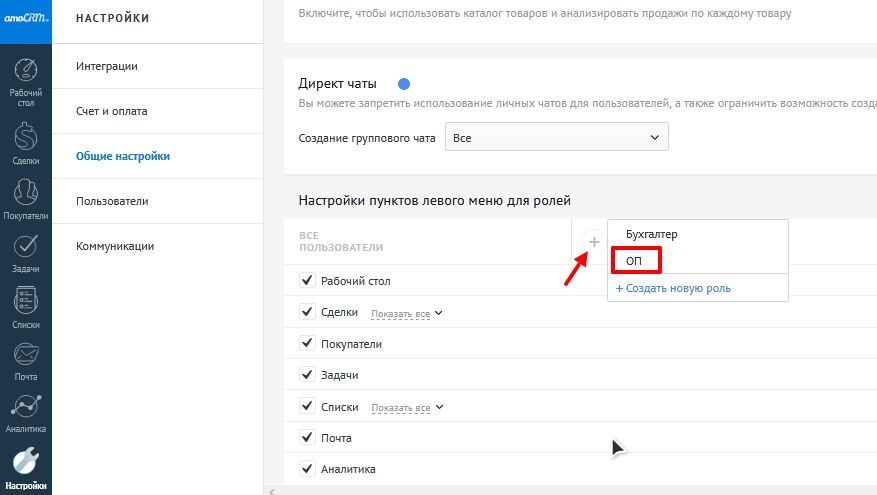
Task: Choose the ОП role option
Action: 634,261
